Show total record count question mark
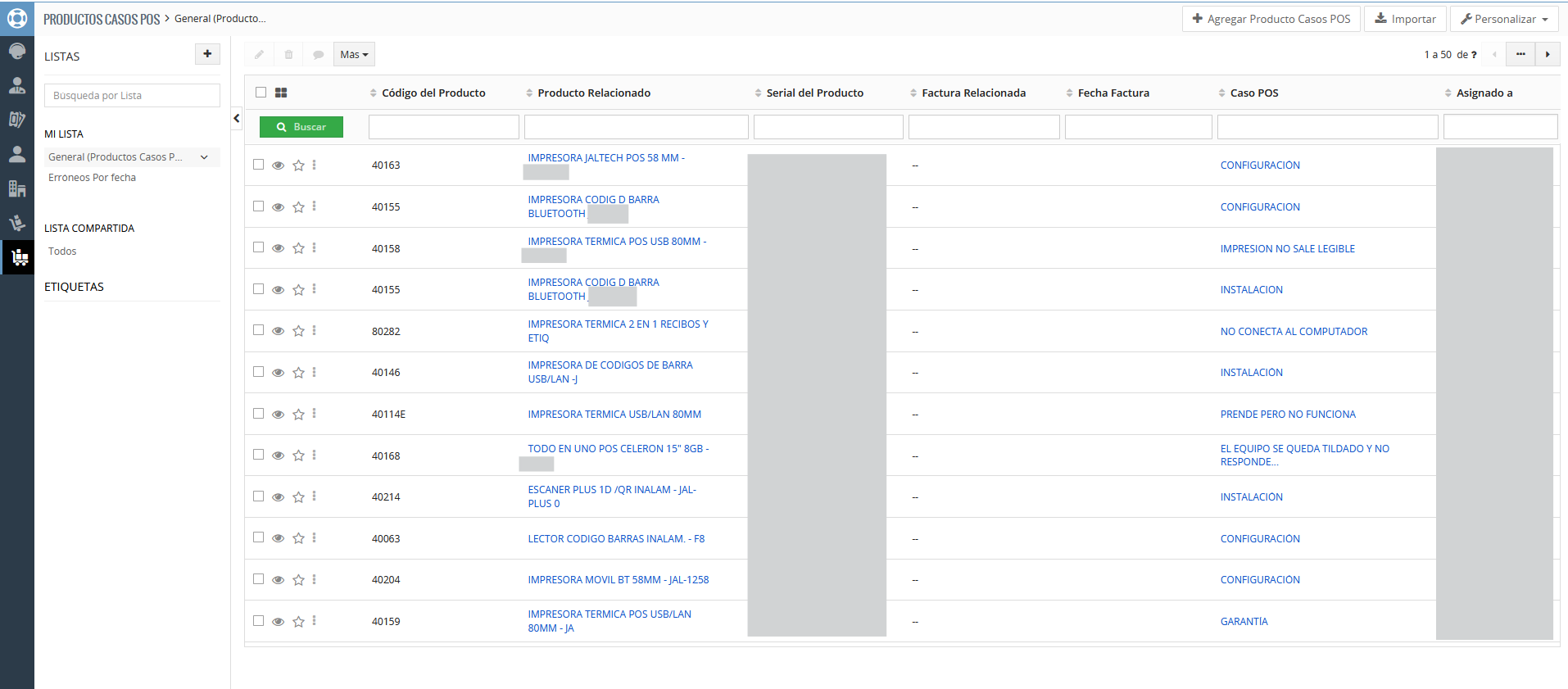The image size is (1568, 689). (x=1474, y=55)
